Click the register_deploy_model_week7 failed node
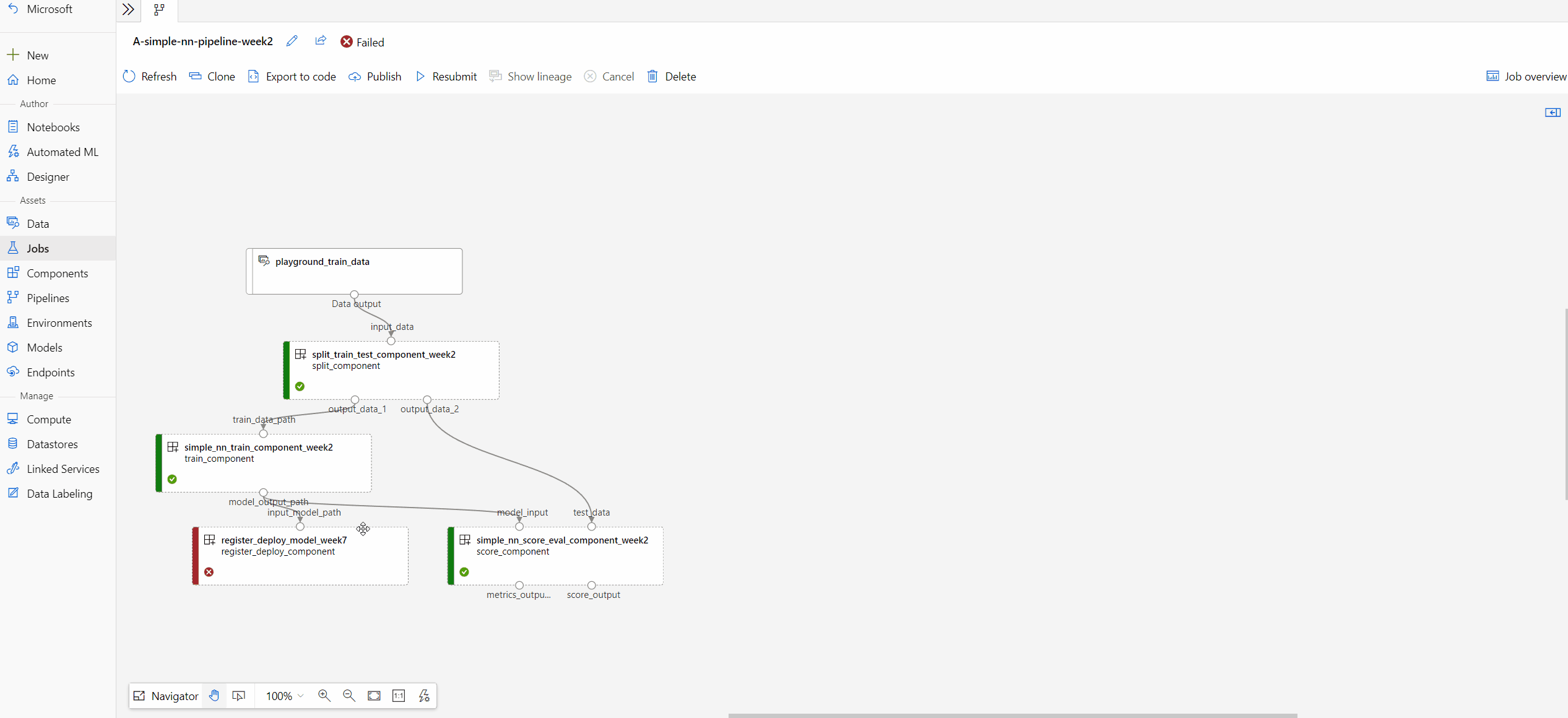The image size is (1568, 718). (x=300, y=555)
